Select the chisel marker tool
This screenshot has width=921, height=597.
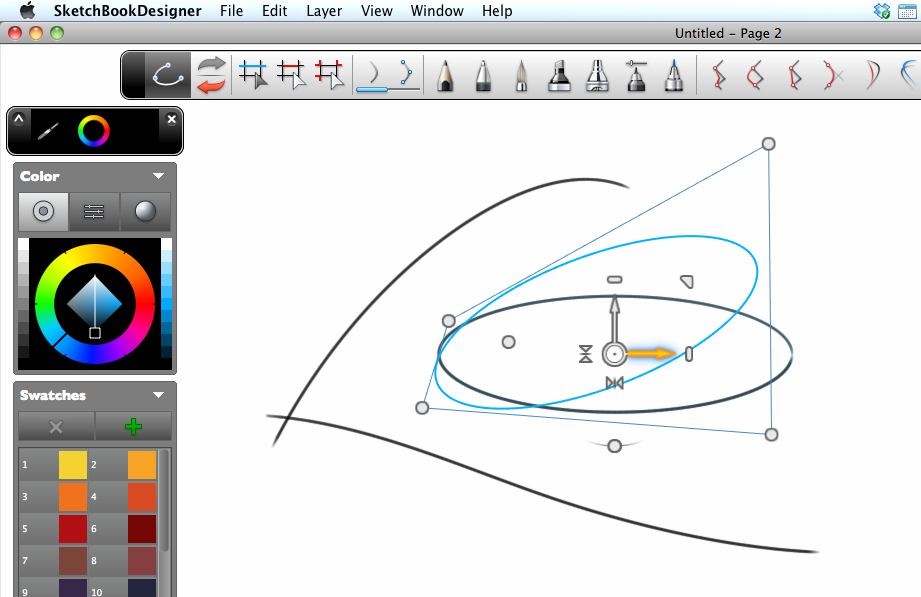(559, 75)
